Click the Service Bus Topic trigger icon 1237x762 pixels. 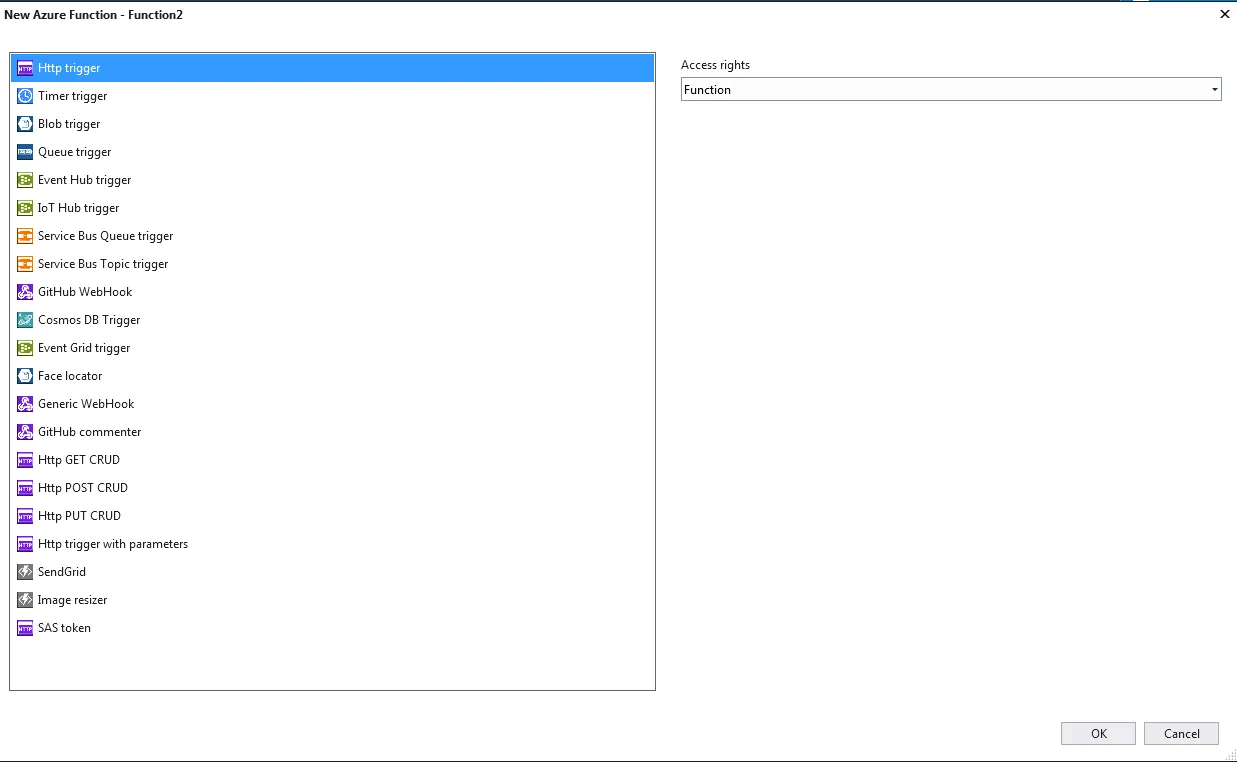(25, 264)
